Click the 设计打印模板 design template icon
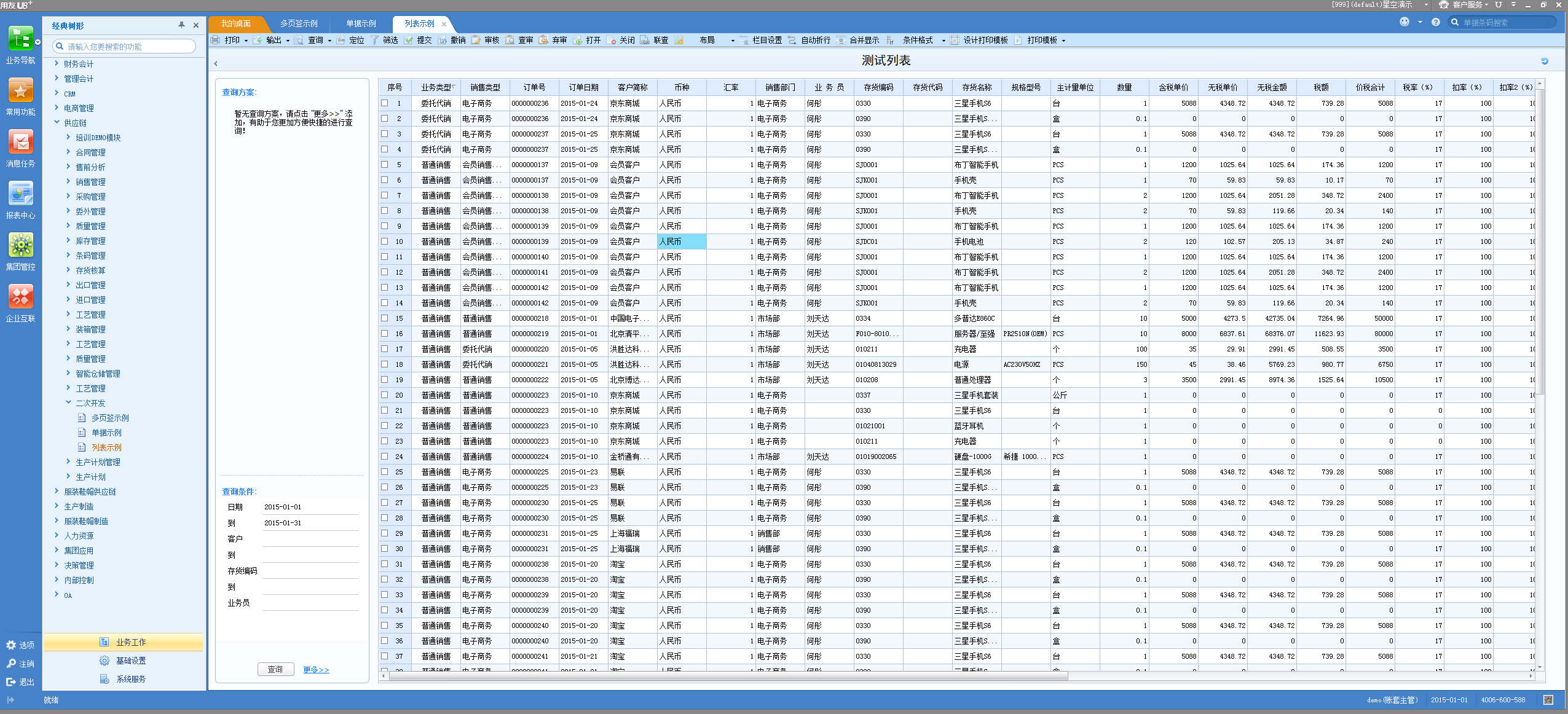The image size is (1568, 714). tap(955, 40)
